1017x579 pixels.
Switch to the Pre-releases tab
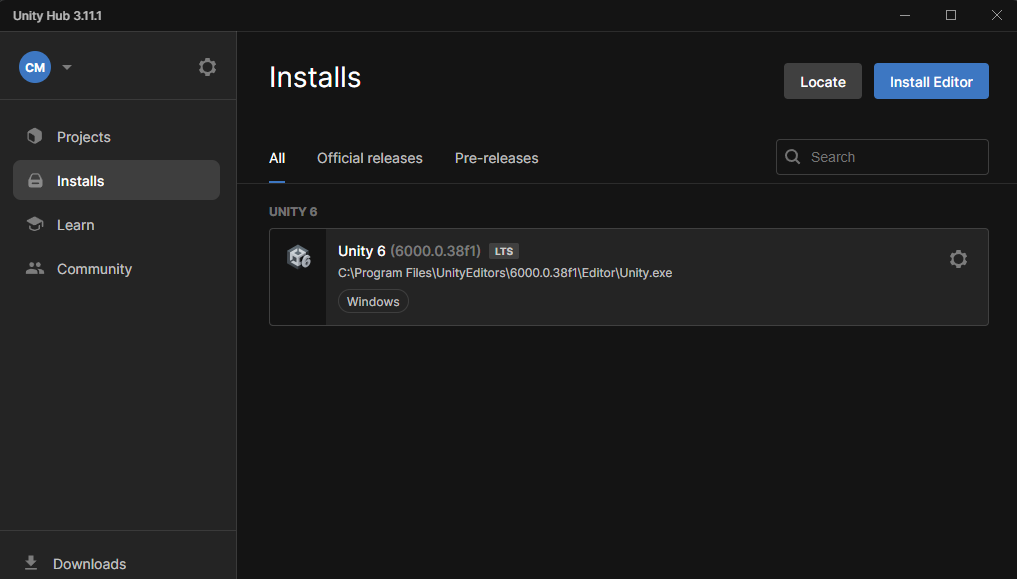click(496, 158)
